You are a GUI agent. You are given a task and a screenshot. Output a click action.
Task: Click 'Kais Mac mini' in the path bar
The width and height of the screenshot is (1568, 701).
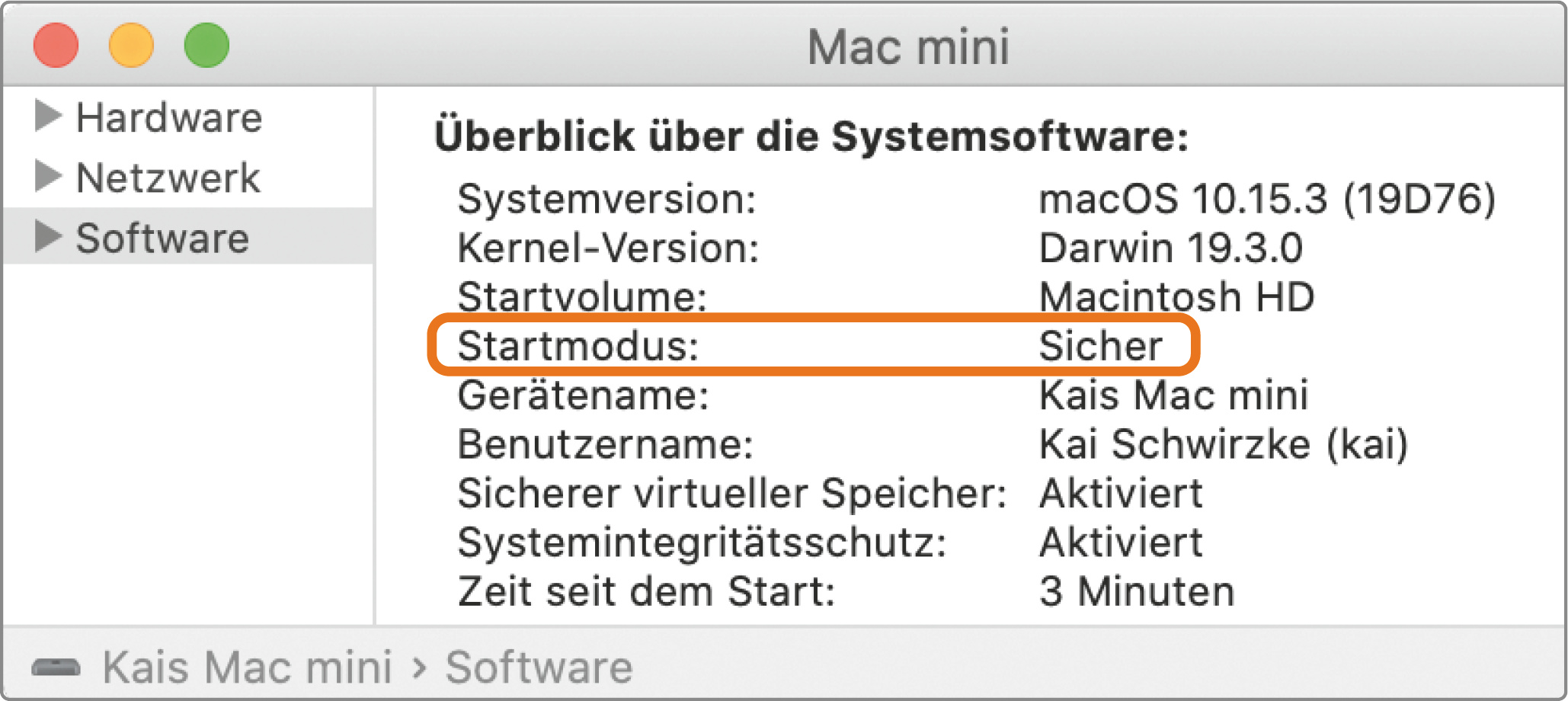[248, 668]
